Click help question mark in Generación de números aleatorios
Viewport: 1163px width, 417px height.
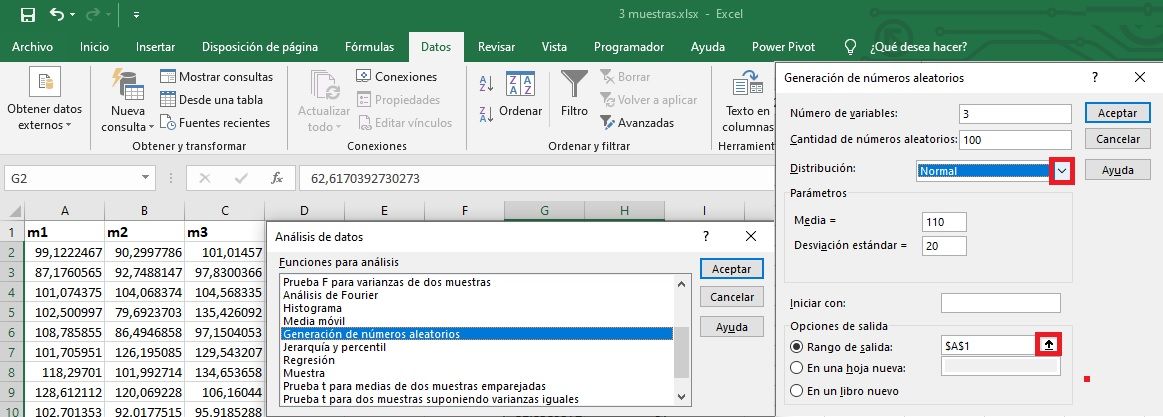(x=1095, y=77)
